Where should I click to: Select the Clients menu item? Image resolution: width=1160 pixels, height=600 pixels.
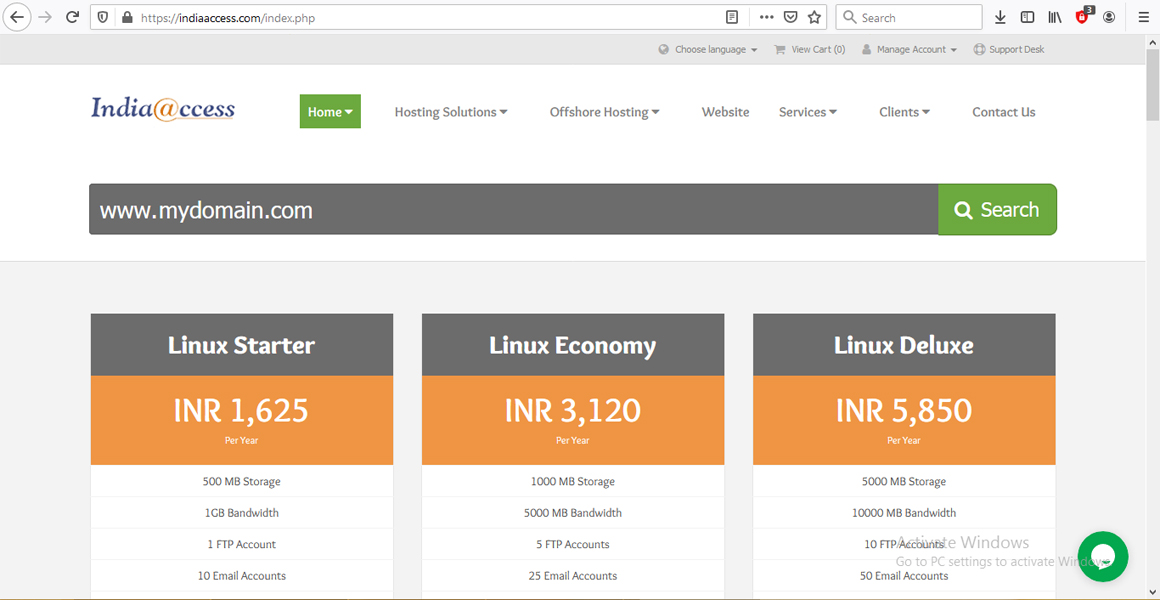[x=903, y=112]
